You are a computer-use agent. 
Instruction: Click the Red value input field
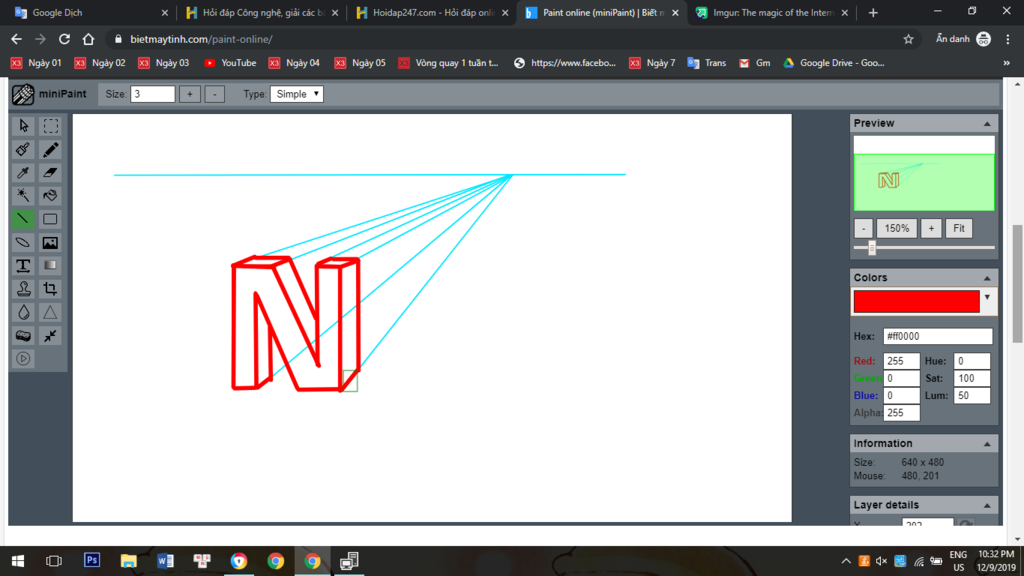(901, 361)
